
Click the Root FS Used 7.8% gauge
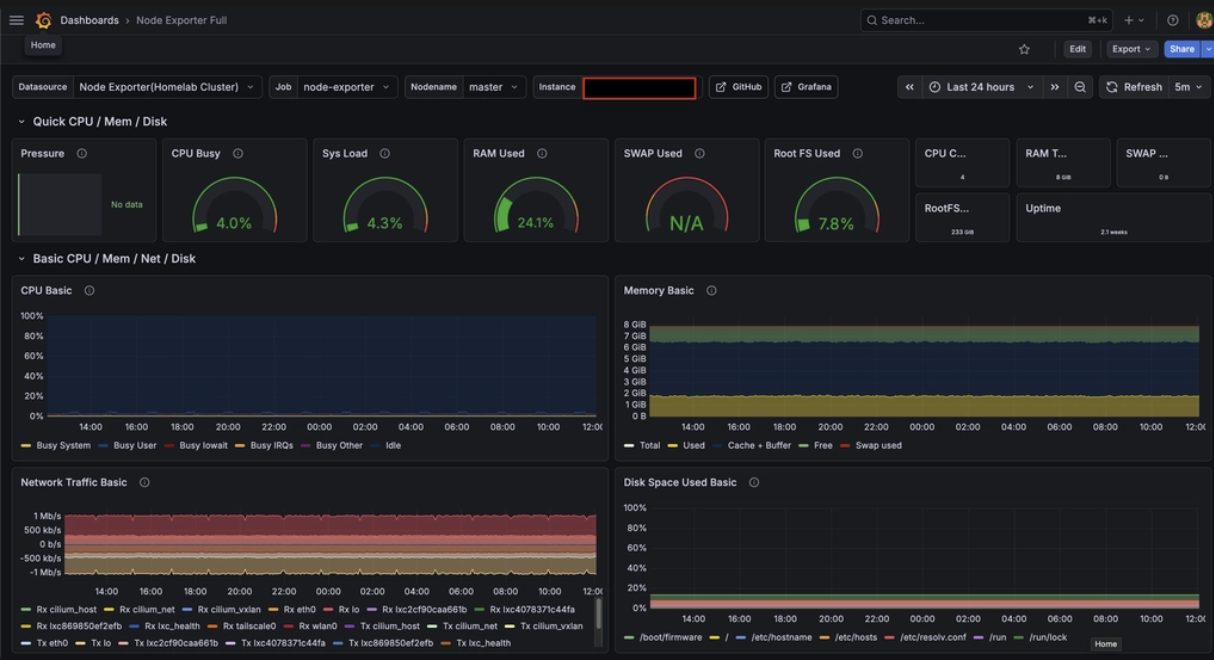pyautogui.click(x=837, y=208)
